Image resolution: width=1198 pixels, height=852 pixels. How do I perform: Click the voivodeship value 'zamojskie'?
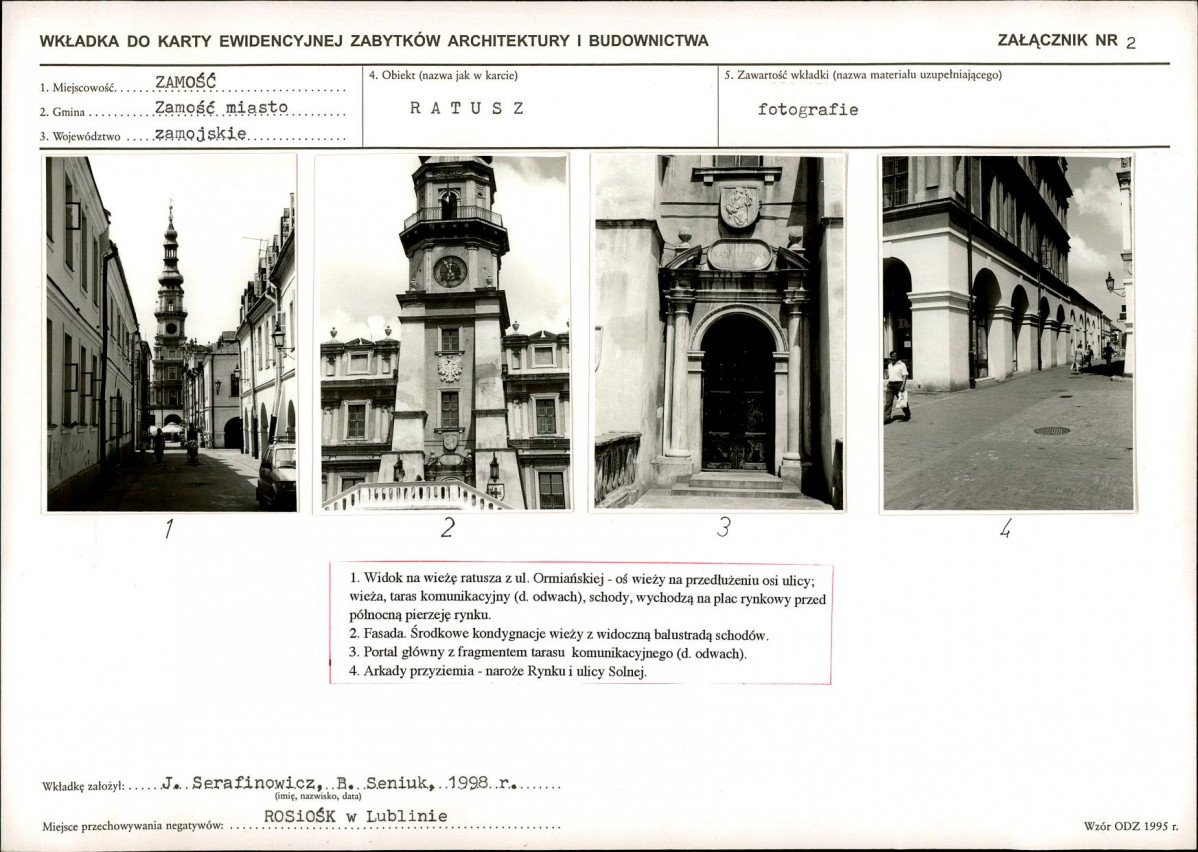pos(201,134)
